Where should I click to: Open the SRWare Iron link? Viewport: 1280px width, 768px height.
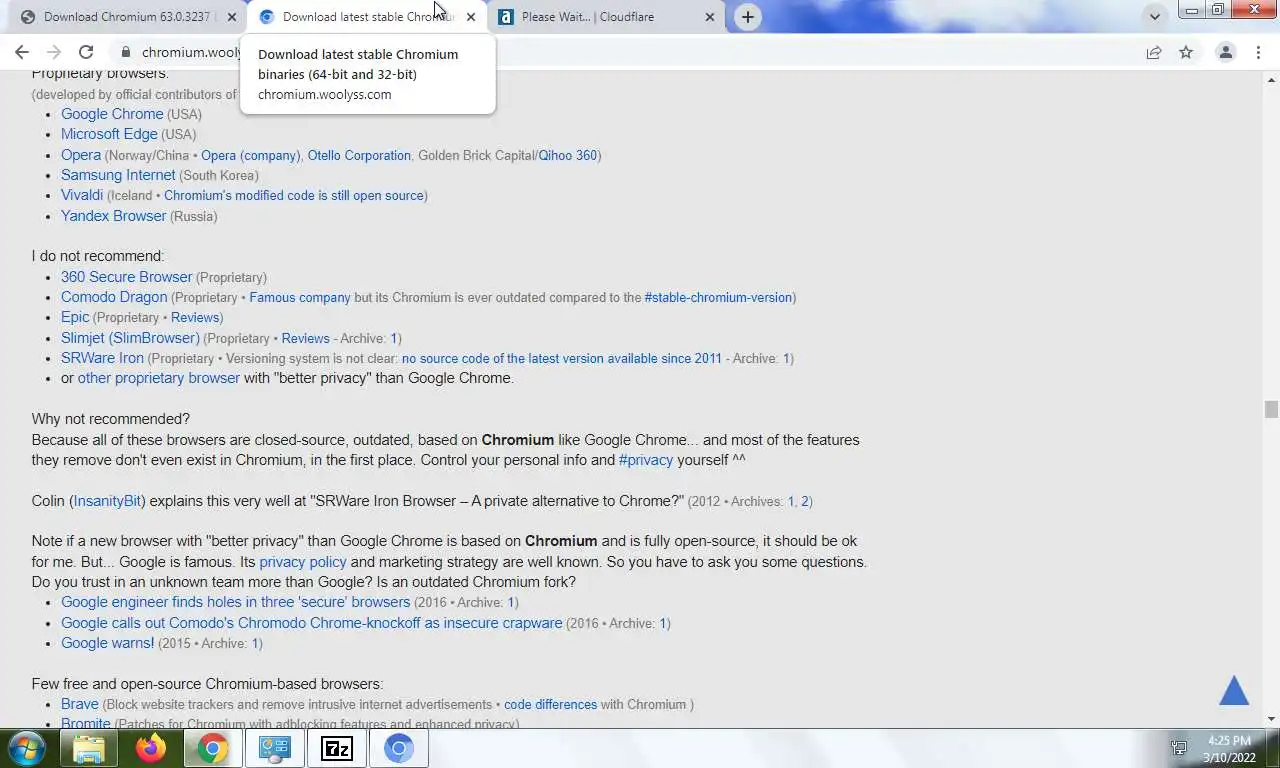point(102,358)
